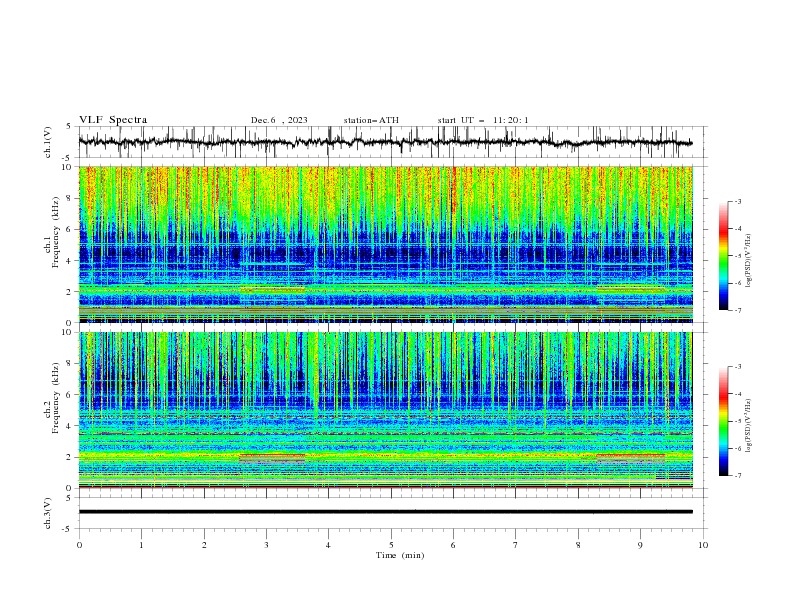
Task: Click the ch.2 "Frequency (kHz)" axis label
Action: pos(56,397)
